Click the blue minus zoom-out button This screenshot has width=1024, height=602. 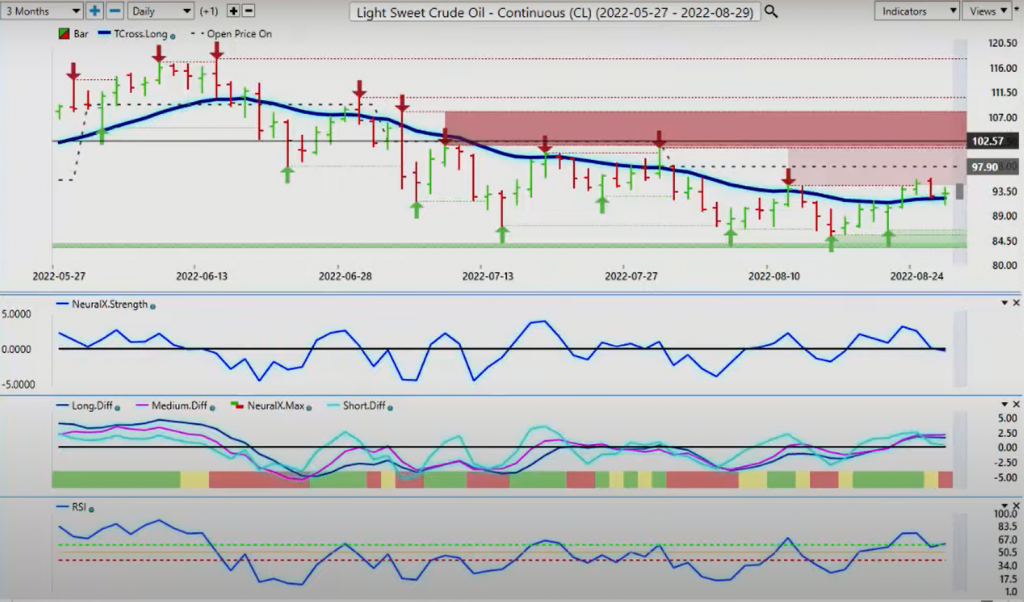[114, 11]
